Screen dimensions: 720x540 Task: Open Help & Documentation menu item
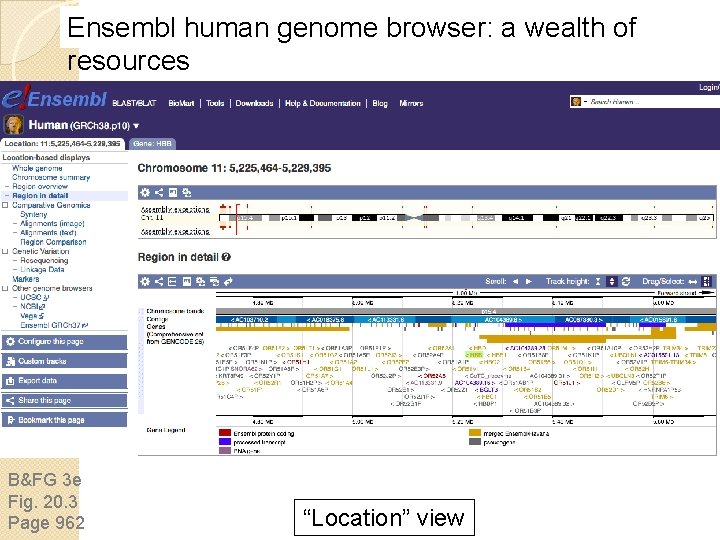coord(323,103)
